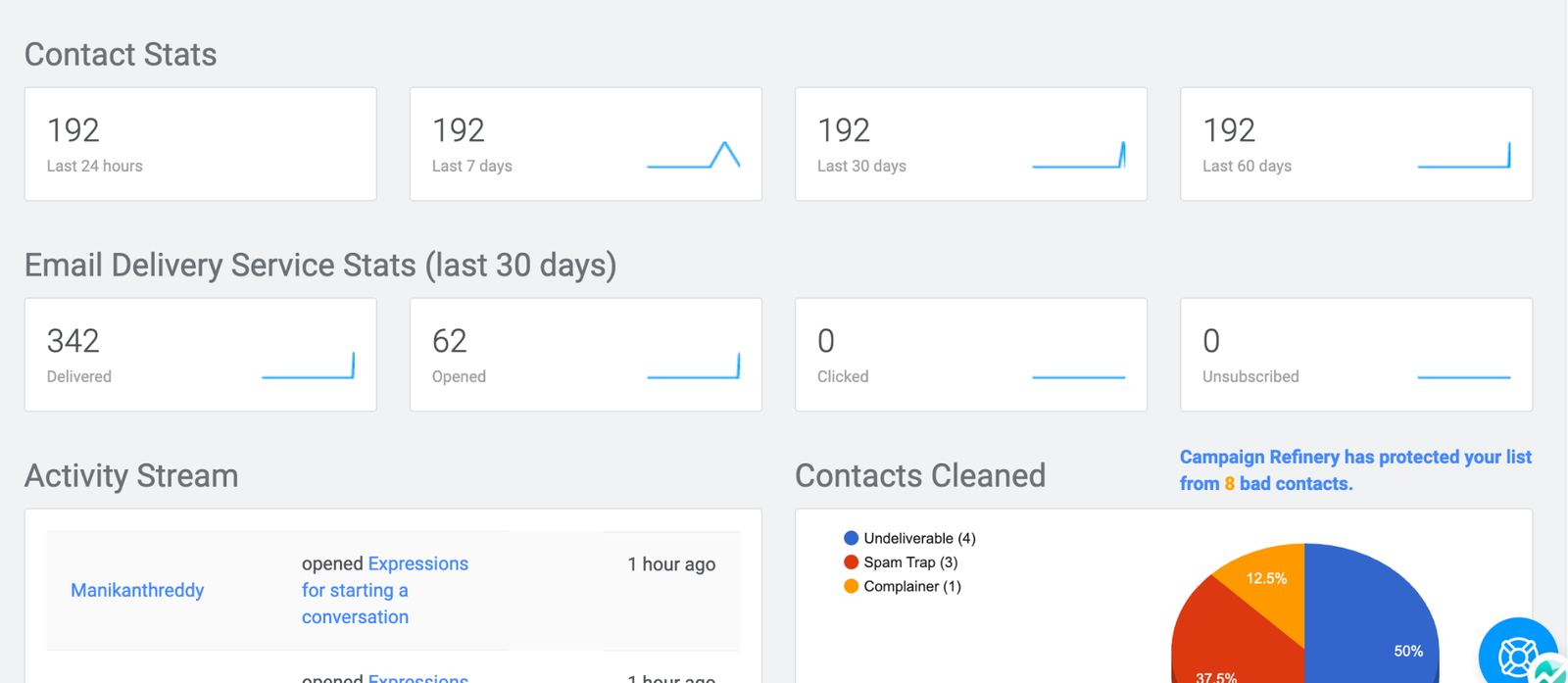Click the Clicked sparkline chart
Screen dimensions: 1568x683
point(1078,376)
